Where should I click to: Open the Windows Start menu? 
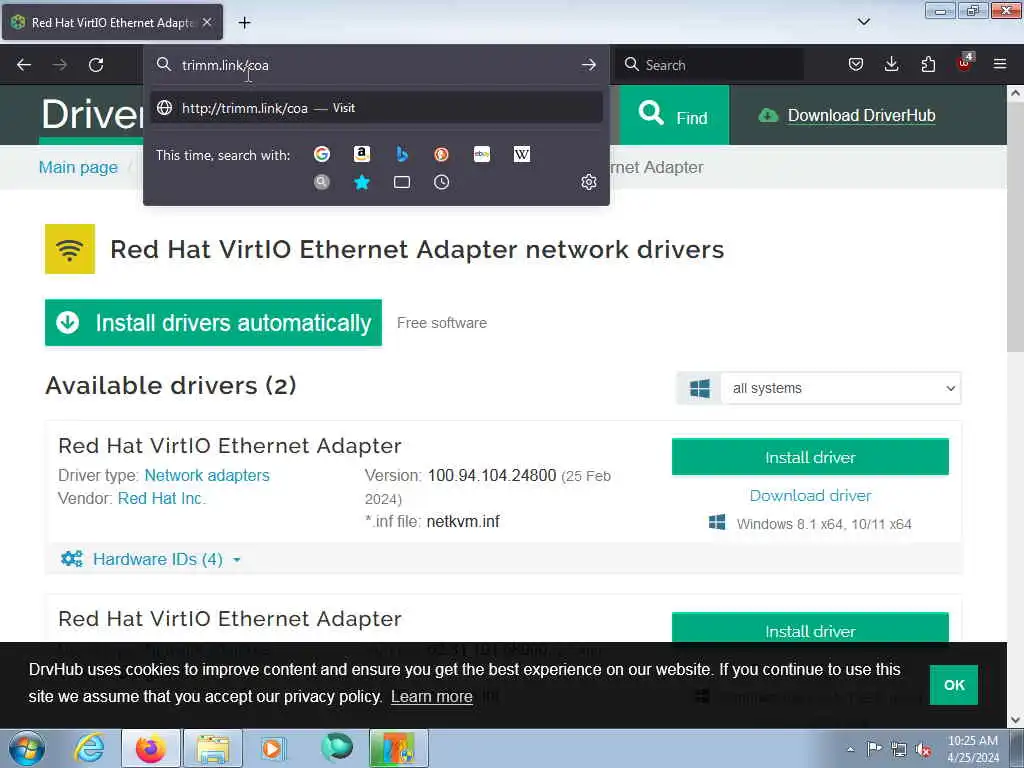pos(27,748)
